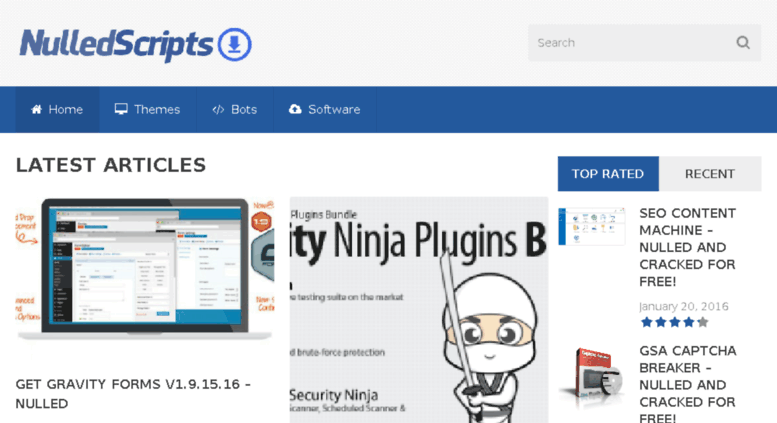Click the Themes monitor icon
This screenshot has width=777, height=423.
coord(121,109)
